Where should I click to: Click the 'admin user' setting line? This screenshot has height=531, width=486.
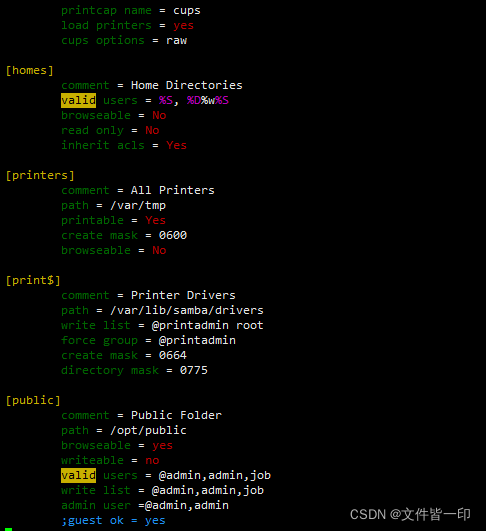[145, 505]
